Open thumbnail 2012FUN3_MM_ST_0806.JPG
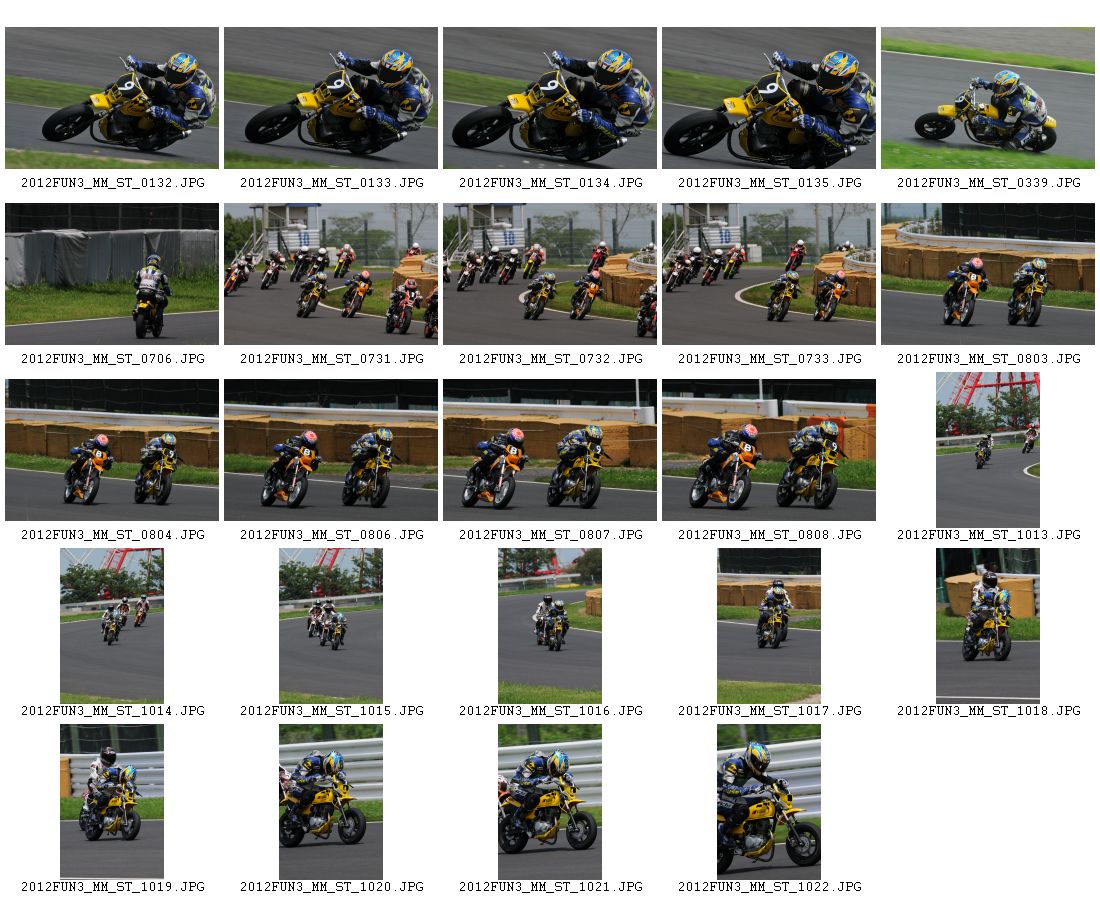The image size is (1100, 900). pyautogui.click(x=331, y=450)
